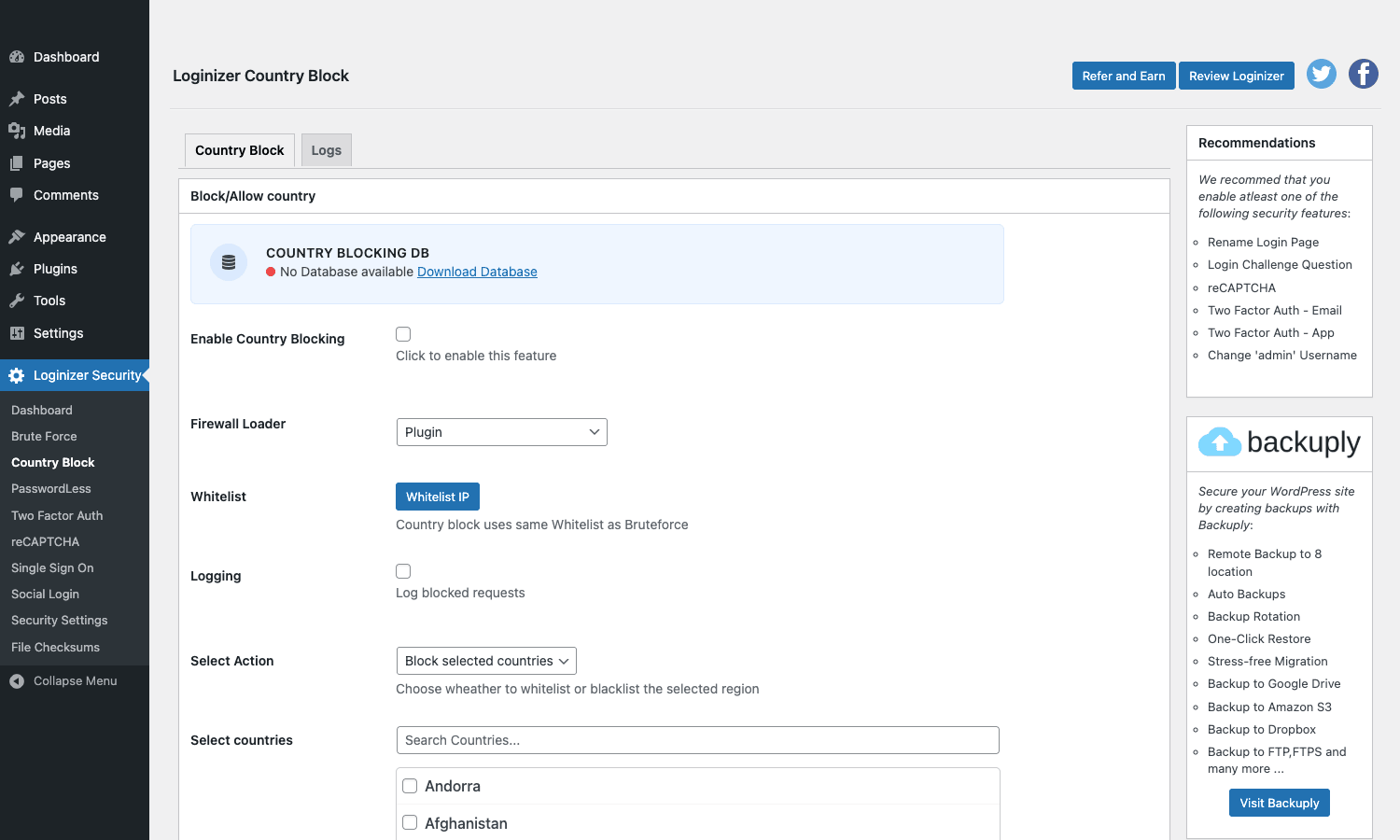The width and height of the screenshot is (1400, 840).
Task: Click the Download Database link
Action: (477, 272)
